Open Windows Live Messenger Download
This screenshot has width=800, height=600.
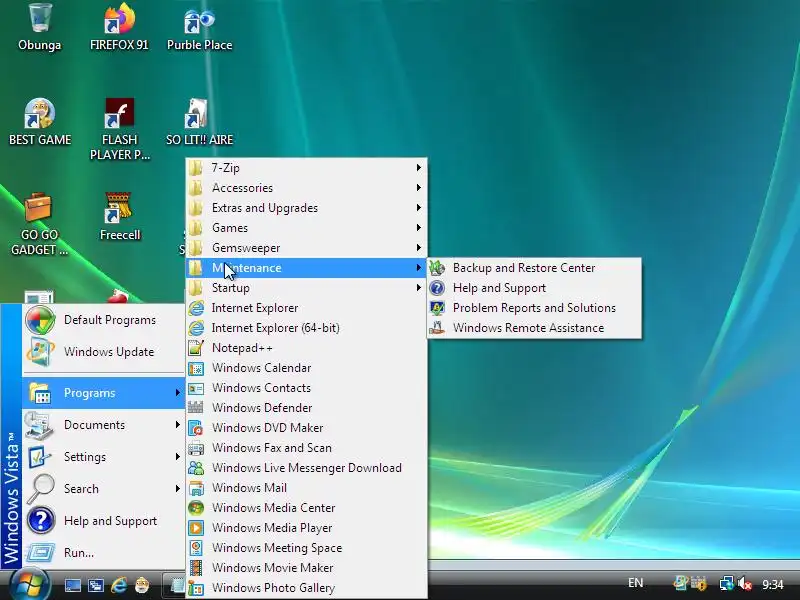(306, 468)
